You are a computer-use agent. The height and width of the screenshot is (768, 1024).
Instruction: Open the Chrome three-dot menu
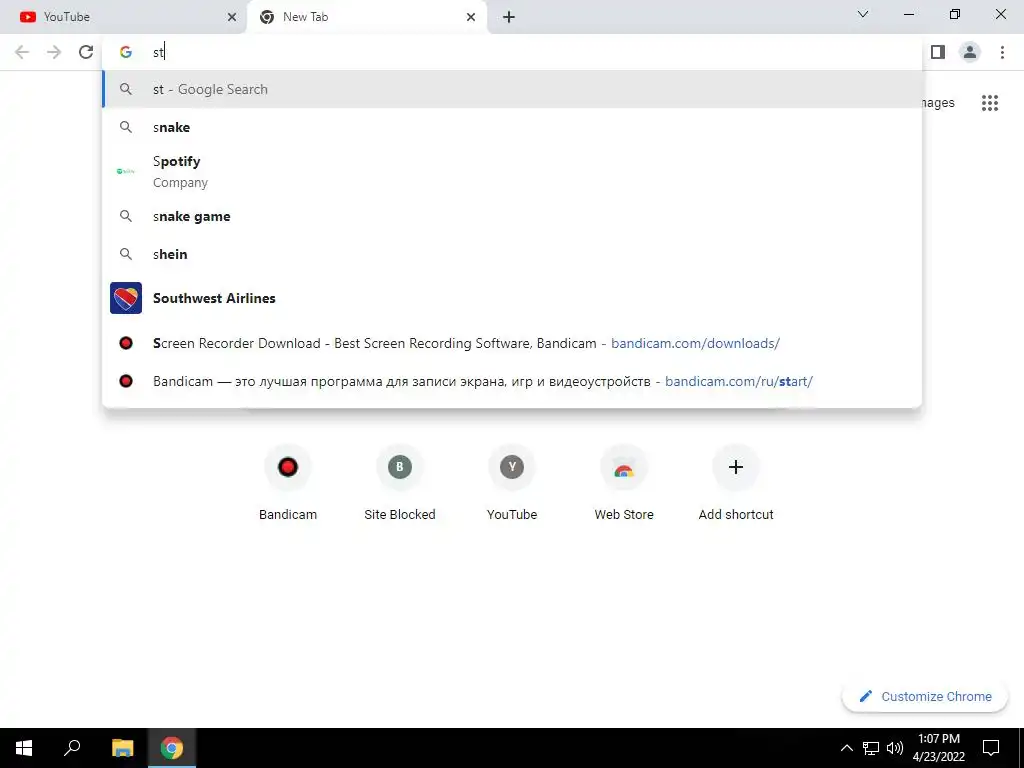pyautogui.click(x=1002, y=52)
